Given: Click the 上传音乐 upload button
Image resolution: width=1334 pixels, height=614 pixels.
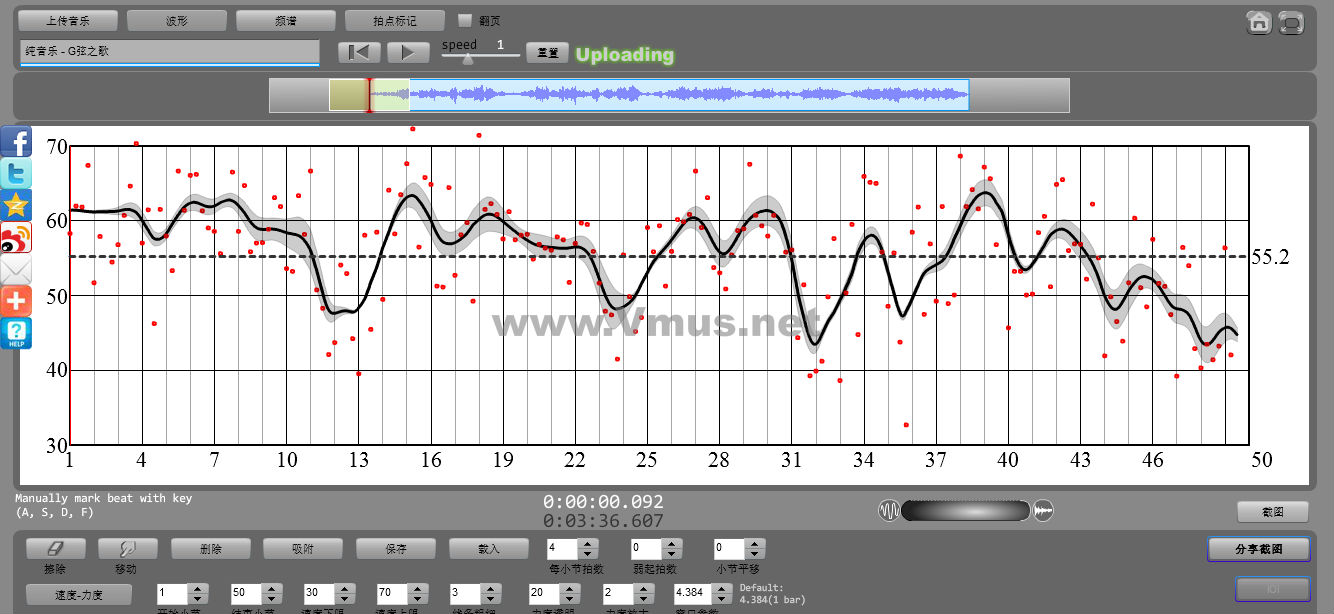Looking at the screenshot, I should [68, 20].
